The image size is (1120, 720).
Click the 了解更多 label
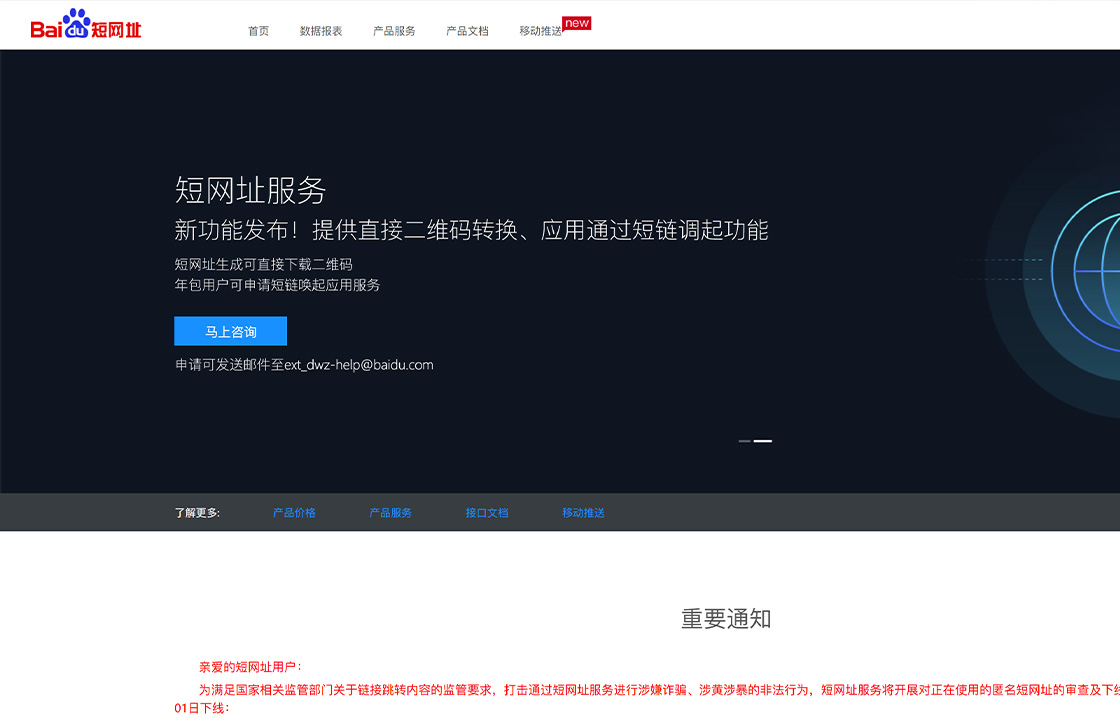(197, 512)
